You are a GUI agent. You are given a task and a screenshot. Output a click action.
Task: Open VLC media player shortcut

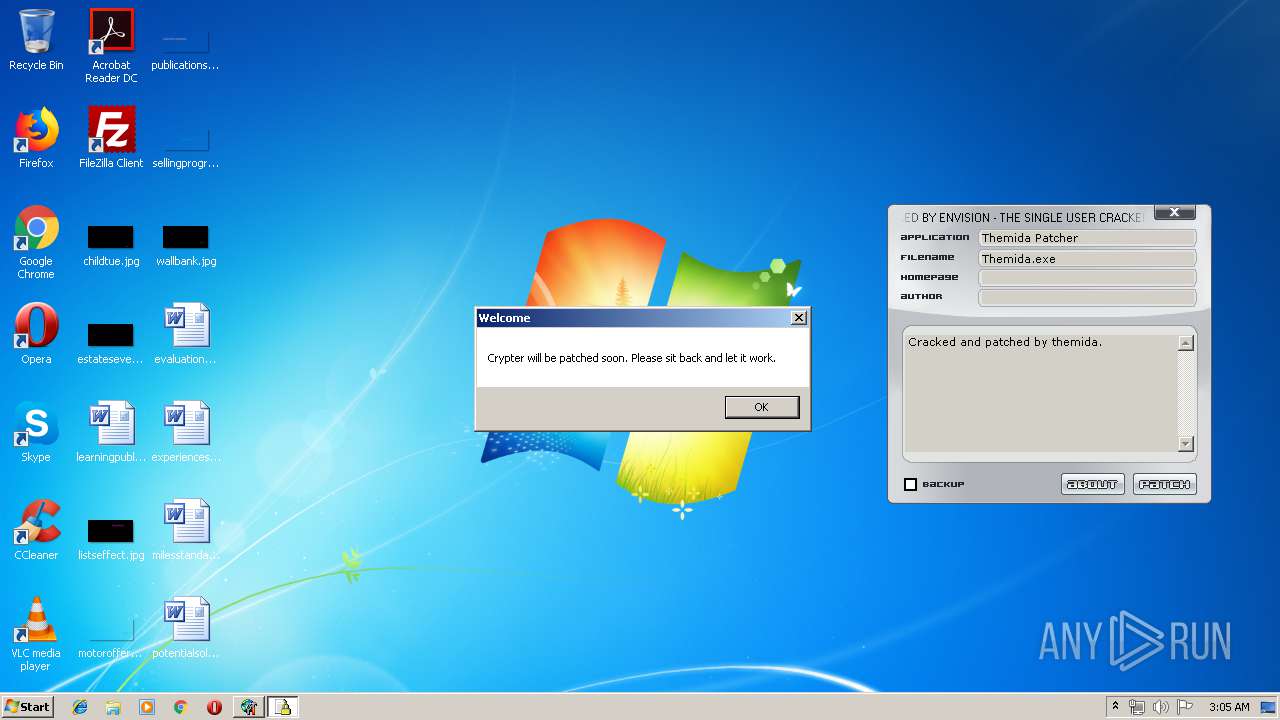pos(36,634)
